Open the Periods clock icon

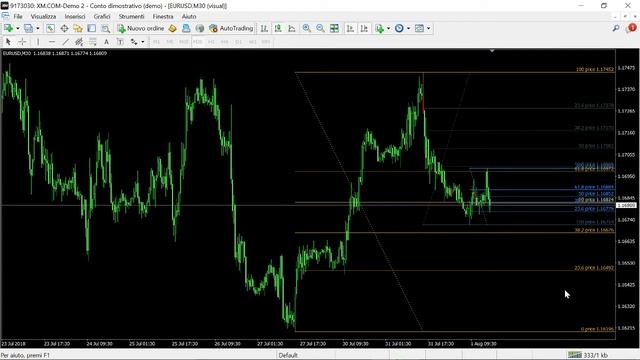(399, 28)
